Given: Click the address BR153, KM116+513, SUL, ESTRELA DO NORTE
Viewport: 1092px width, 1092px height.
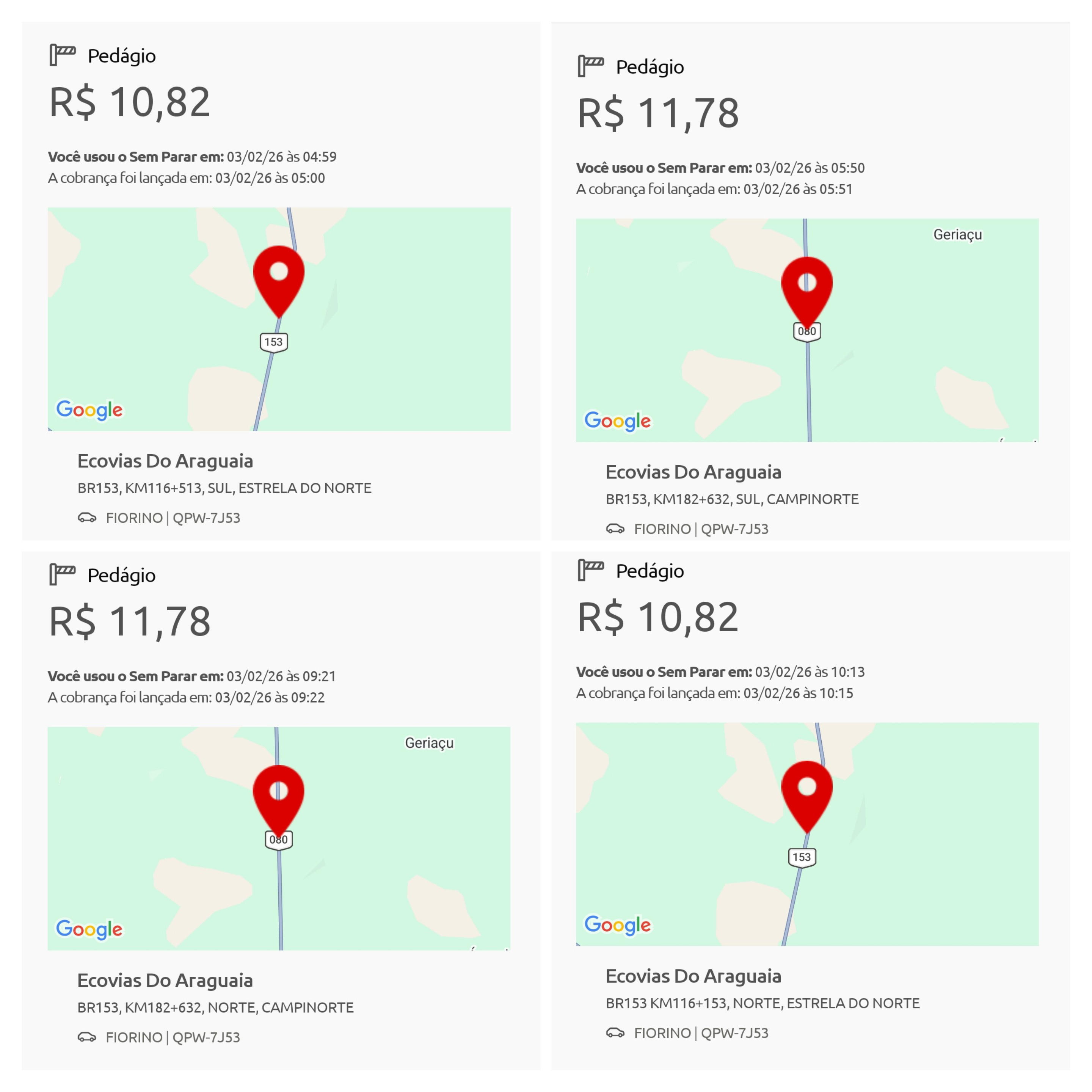Looking at the screenshot, I should (x=224, y=488).
